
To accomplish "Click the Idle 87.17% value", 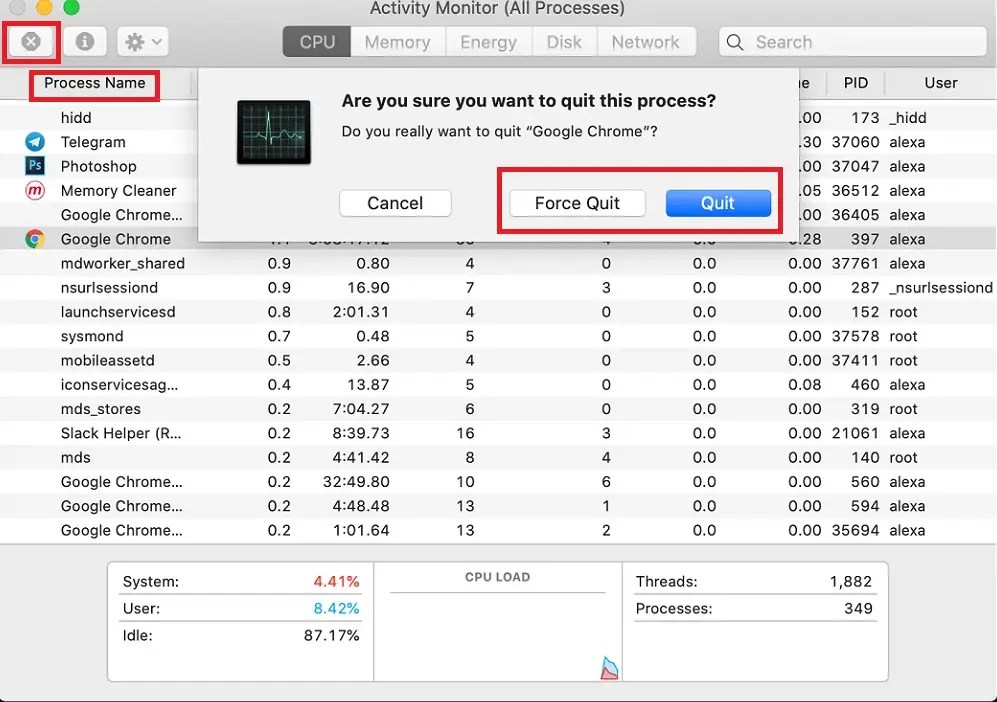I will (x=331, y=635).
